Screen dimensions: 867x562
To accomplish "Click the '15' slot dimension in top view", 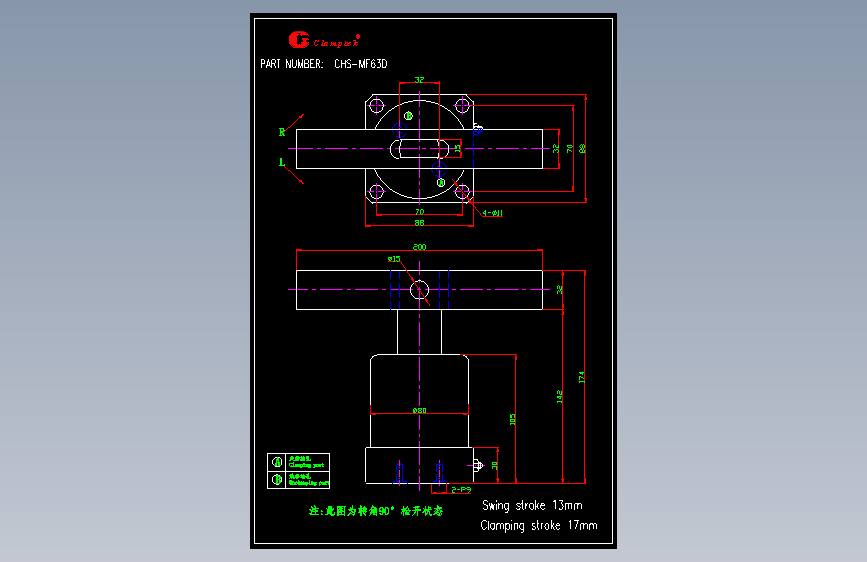I will tap(457, 149).
